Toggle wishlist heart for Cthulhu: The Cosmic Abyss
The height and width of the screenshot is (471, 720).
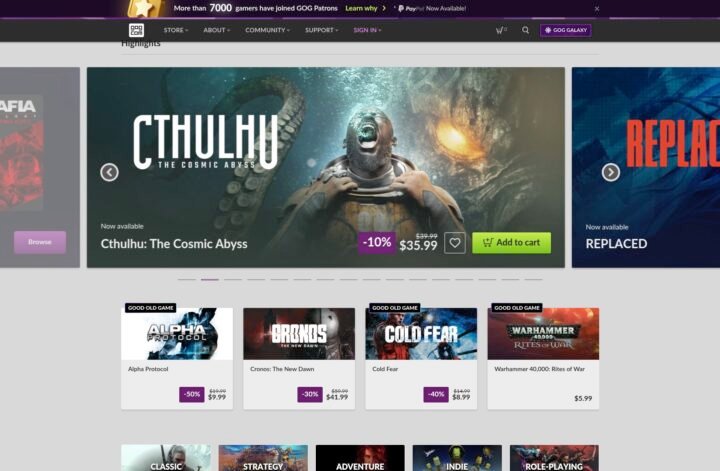click(455, 242)
